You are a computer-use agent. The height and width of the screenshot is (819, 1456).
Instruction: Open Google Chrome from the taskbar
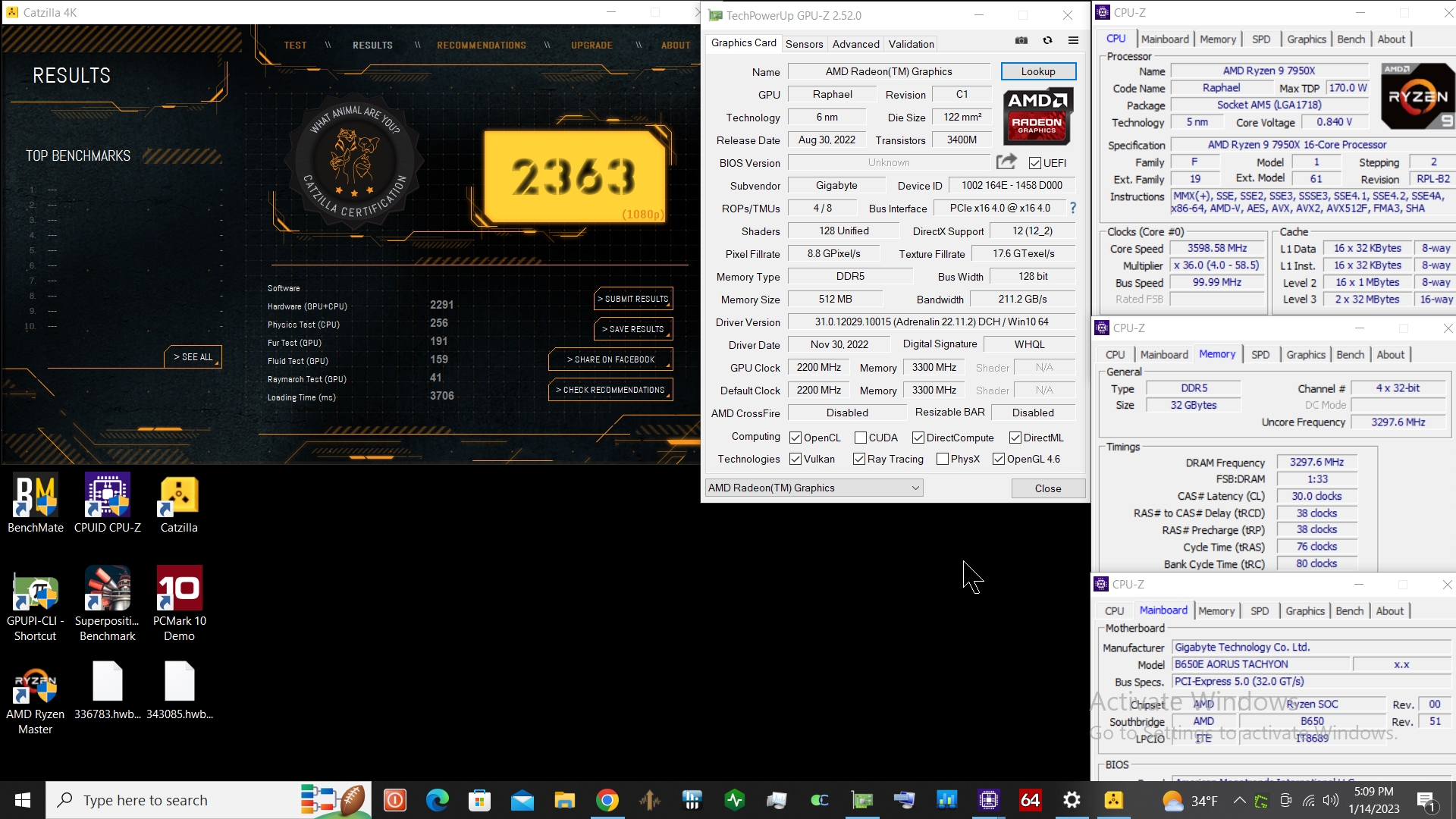(x=607, y=800)
